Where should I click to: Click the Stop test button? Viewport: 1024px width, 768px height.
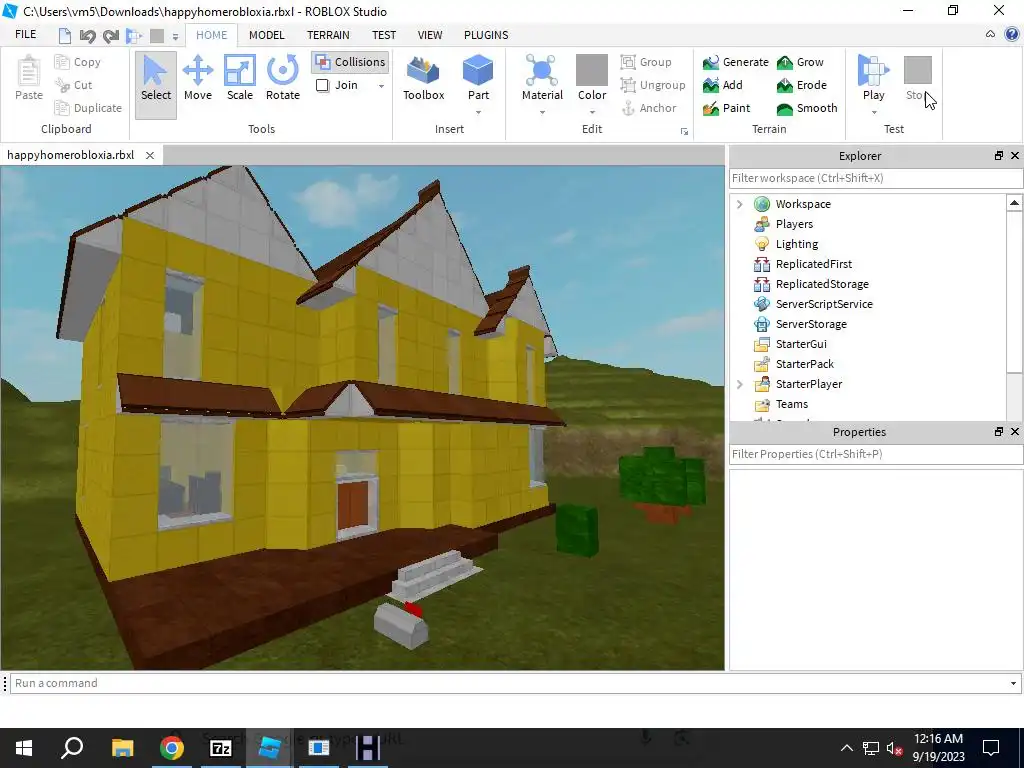(917, 78)
